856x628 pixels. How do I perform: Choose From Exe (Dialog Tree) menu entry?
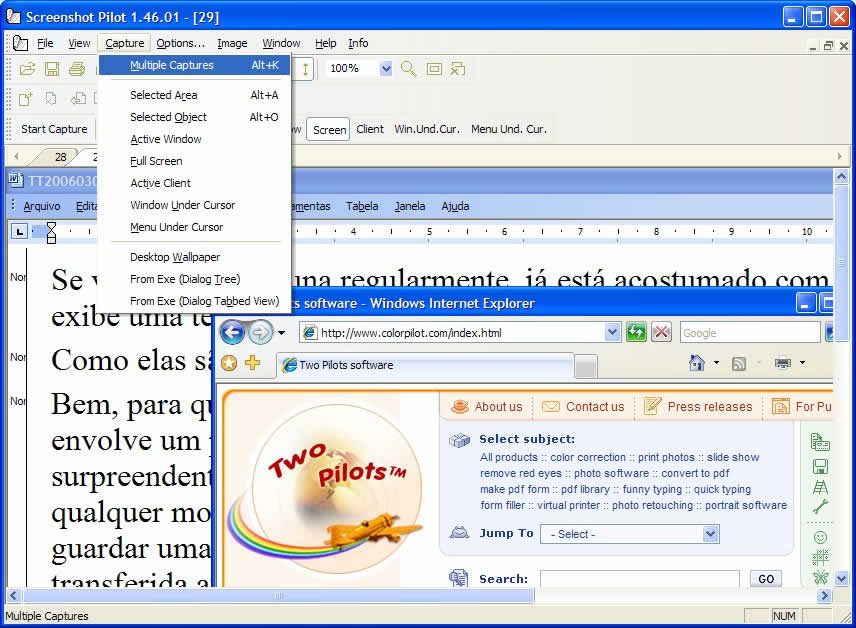[x=195, y=279]
